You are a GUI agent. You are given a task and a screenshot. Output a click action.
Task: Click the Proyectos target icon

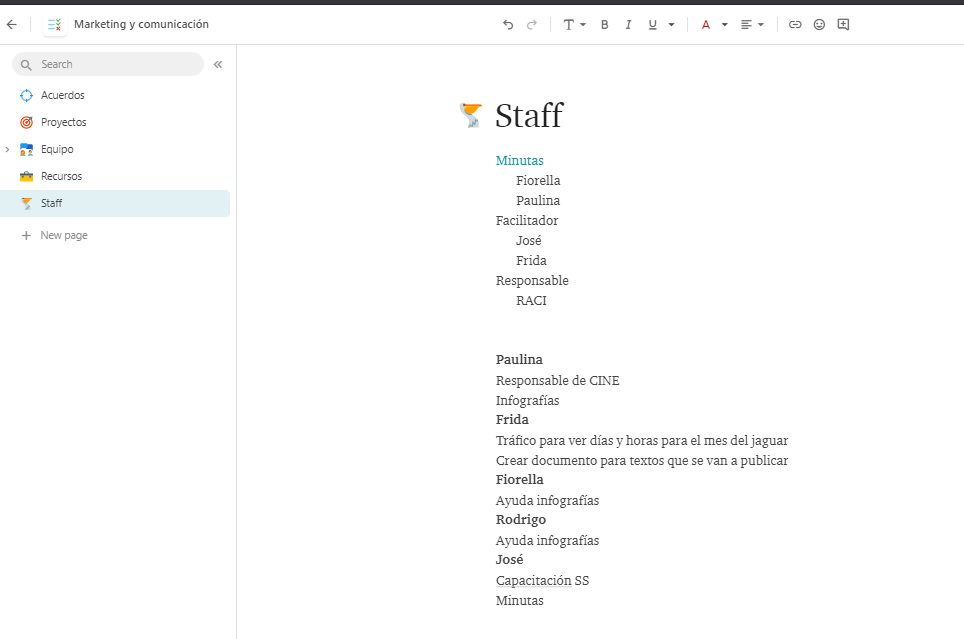pos(26,122)
